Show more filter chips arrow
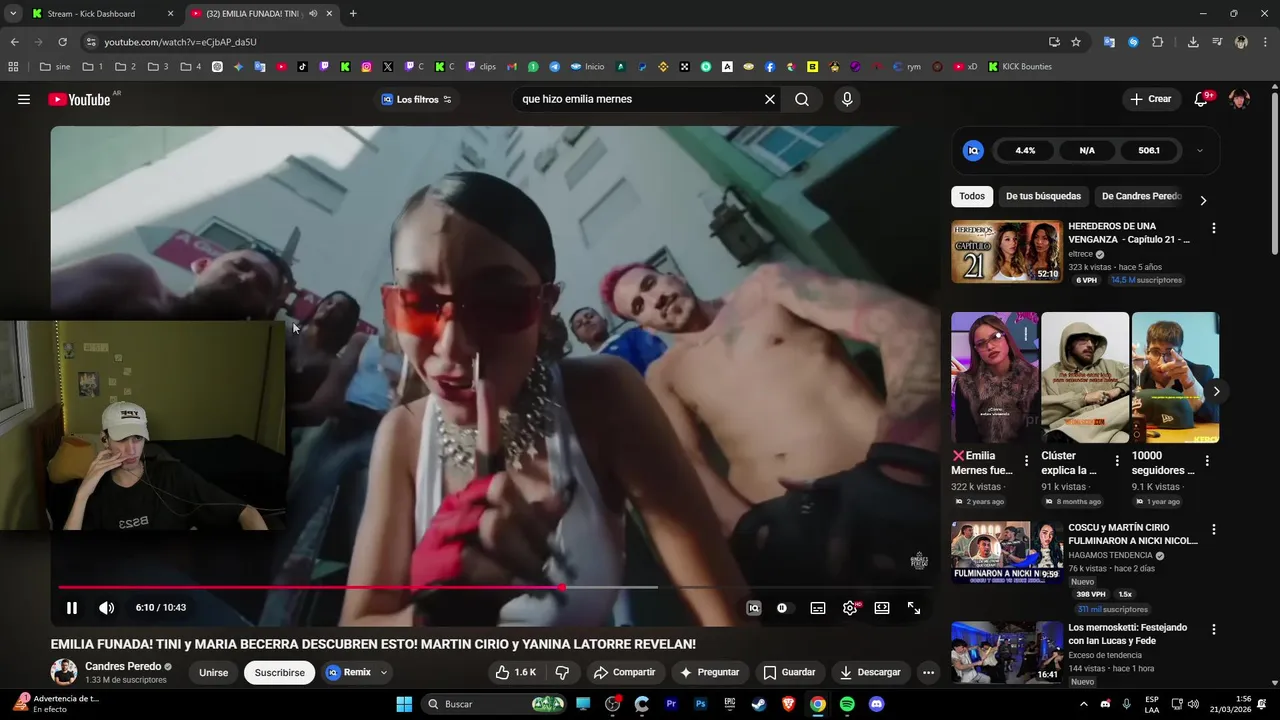Viewport: 1280px width, 720px height. coord(1203,200)
